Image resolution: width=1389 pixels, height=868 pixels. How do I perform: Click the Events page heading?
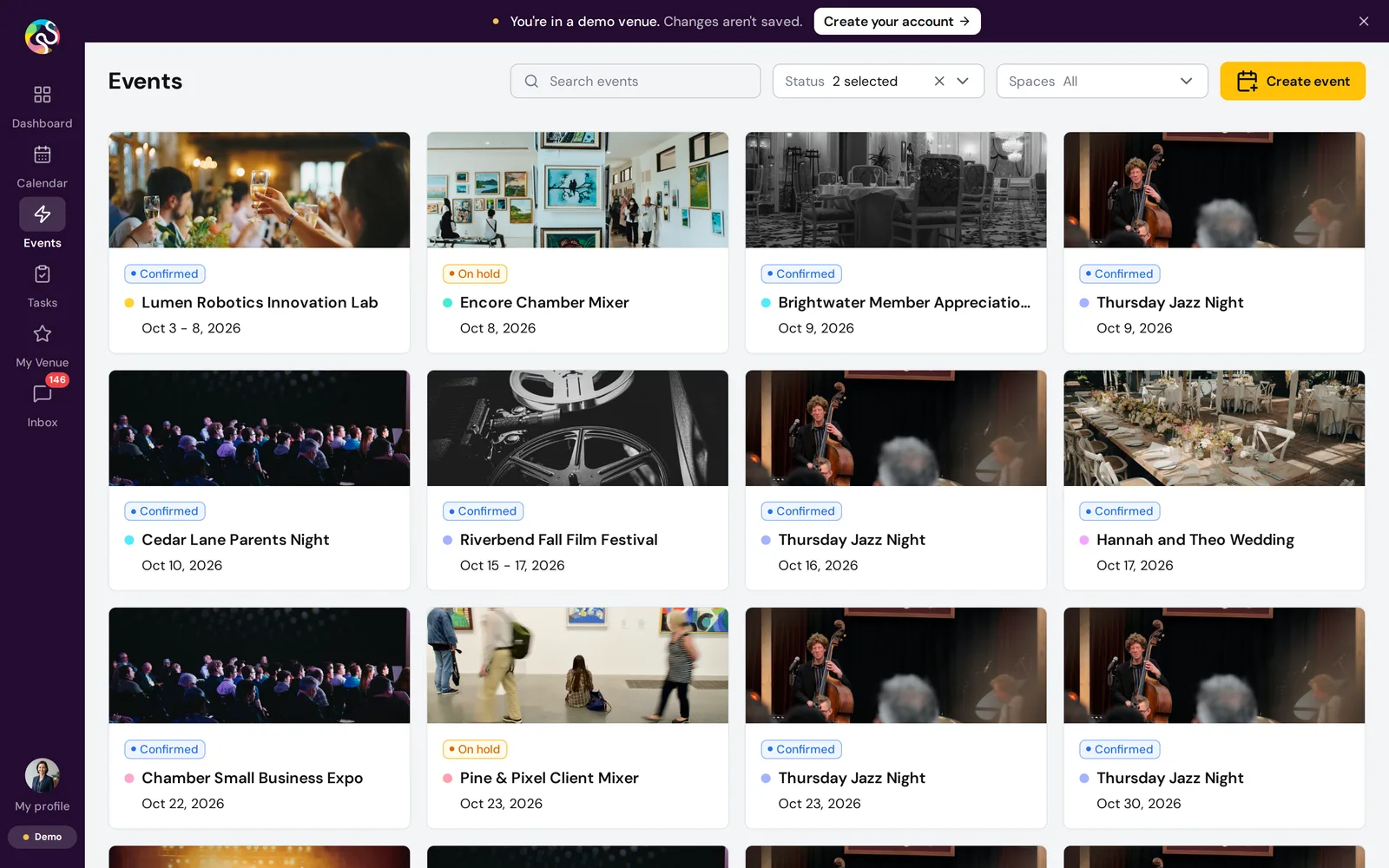click(145, 82)
